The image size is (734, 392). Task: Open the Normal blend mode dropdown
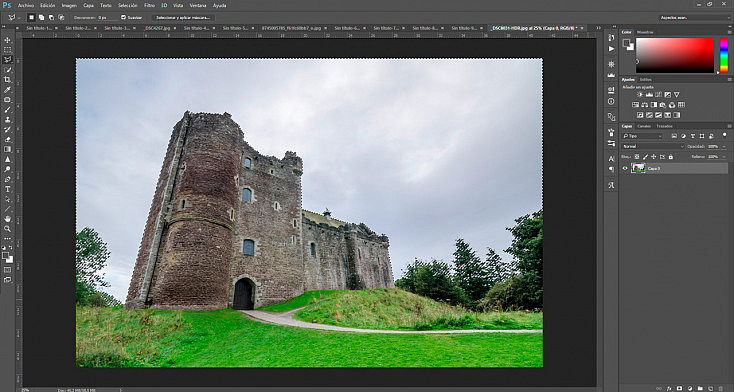653,147
